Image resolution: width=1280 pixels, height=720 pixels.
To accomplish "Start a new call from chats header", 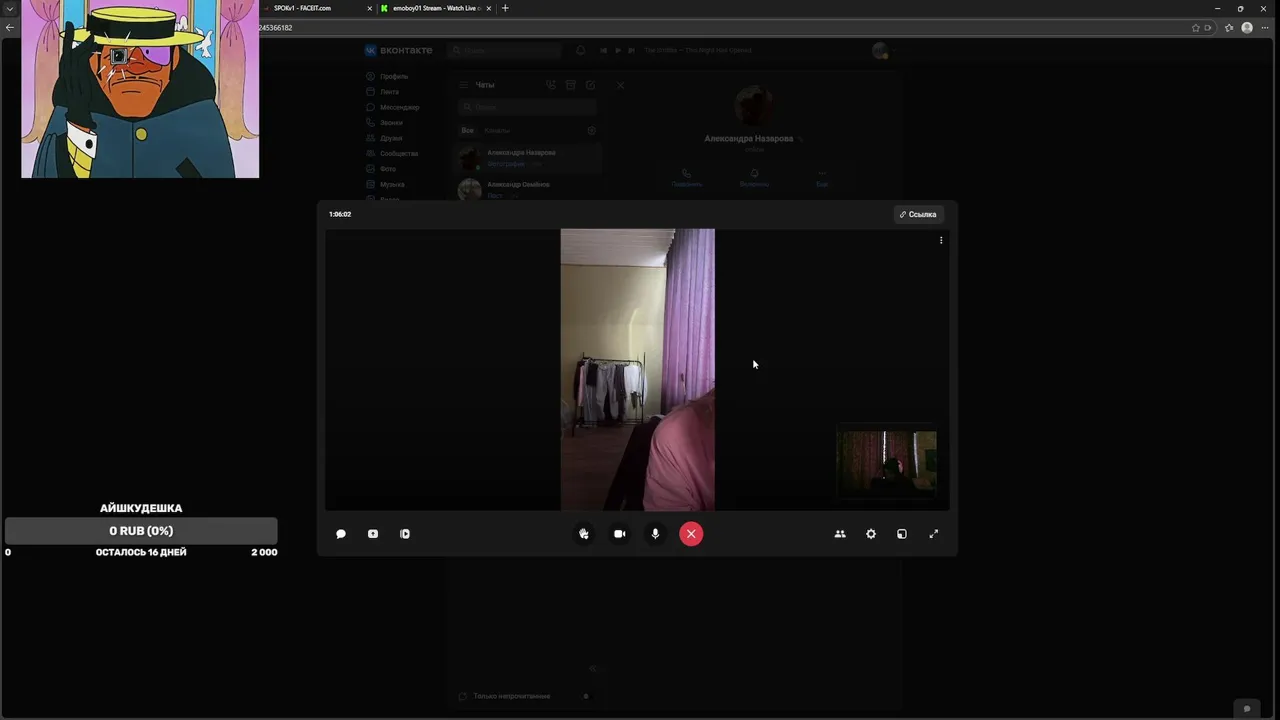I will (551, 85).
